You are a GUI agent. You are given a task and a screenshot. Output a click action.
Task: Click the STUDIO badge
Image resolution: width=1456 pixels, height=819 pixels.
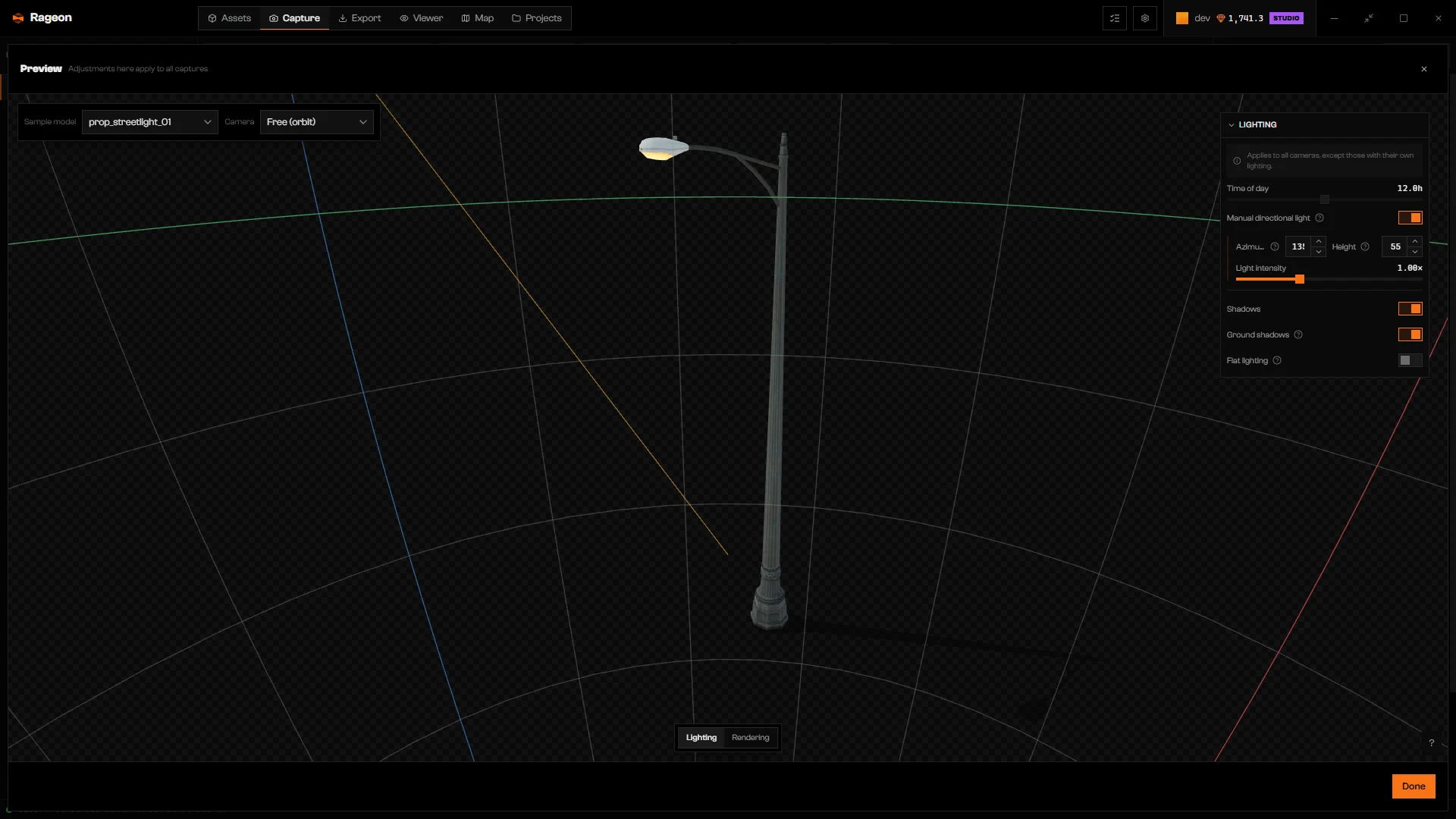pos(1286,18)
